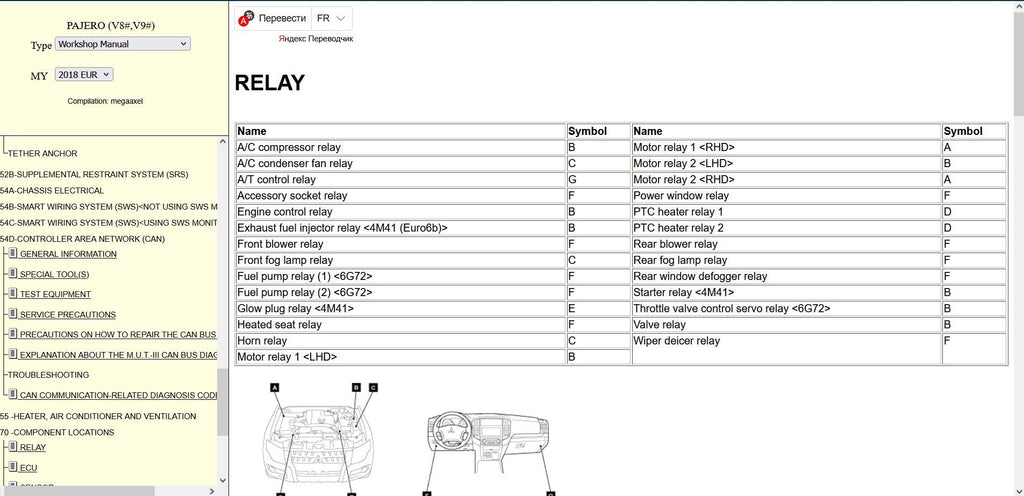The image size is (1024, 496).
Task: Select the Engine control relay cell
Action: pyautogui.click(x=400, y=212)
